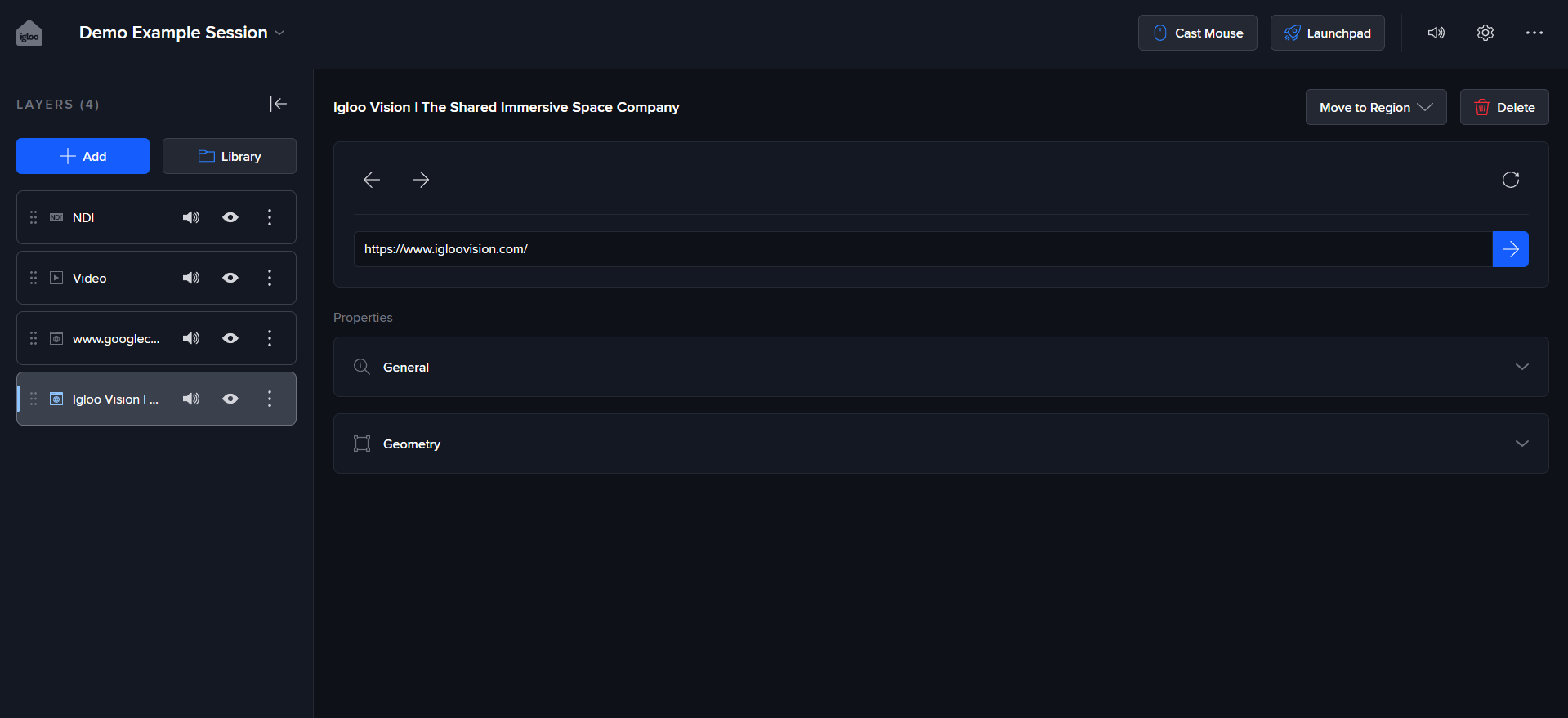The image size is (1568, 718).
Task: Open the Move to Region dropdown
Action: click(1375, 107)
